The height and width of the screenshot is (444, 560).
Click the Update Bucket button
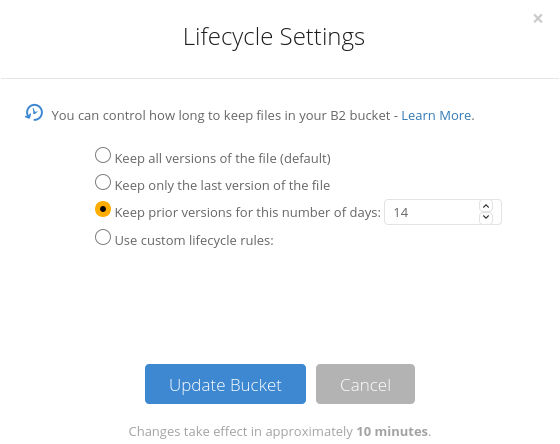coord(225,384)
